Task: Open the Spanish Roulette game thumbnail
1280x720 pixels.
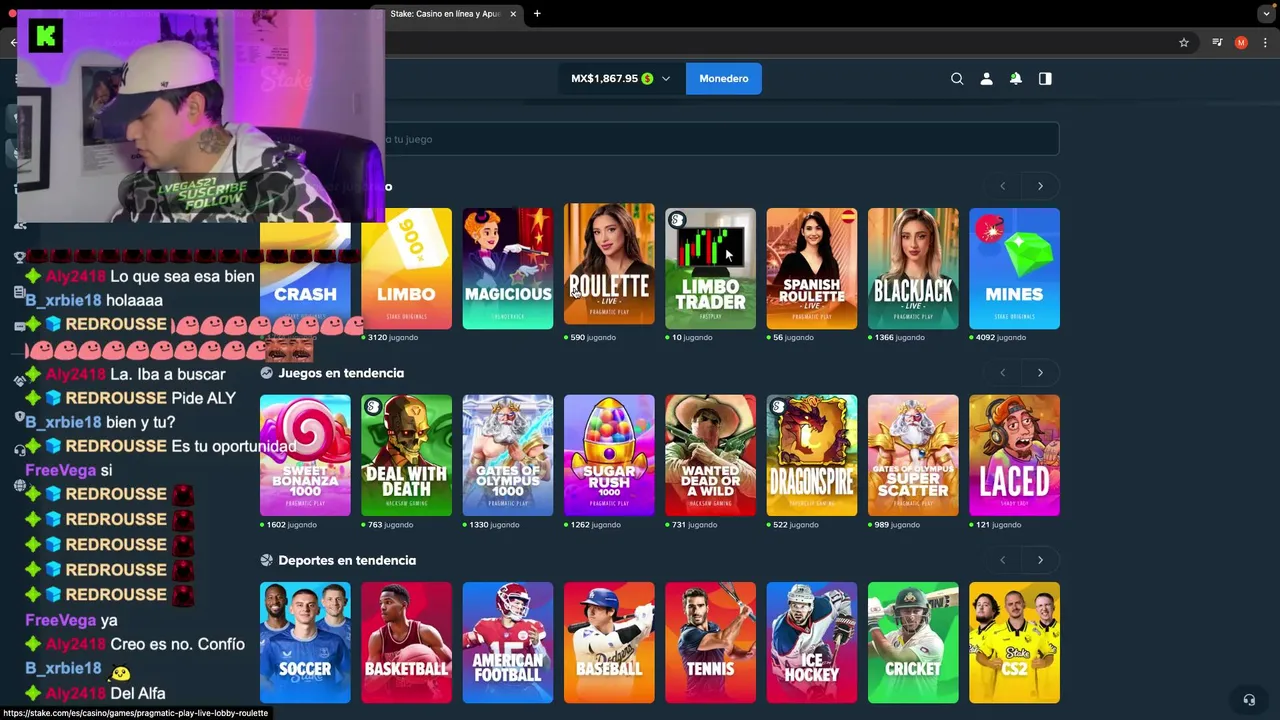Action: coord(812,268)
